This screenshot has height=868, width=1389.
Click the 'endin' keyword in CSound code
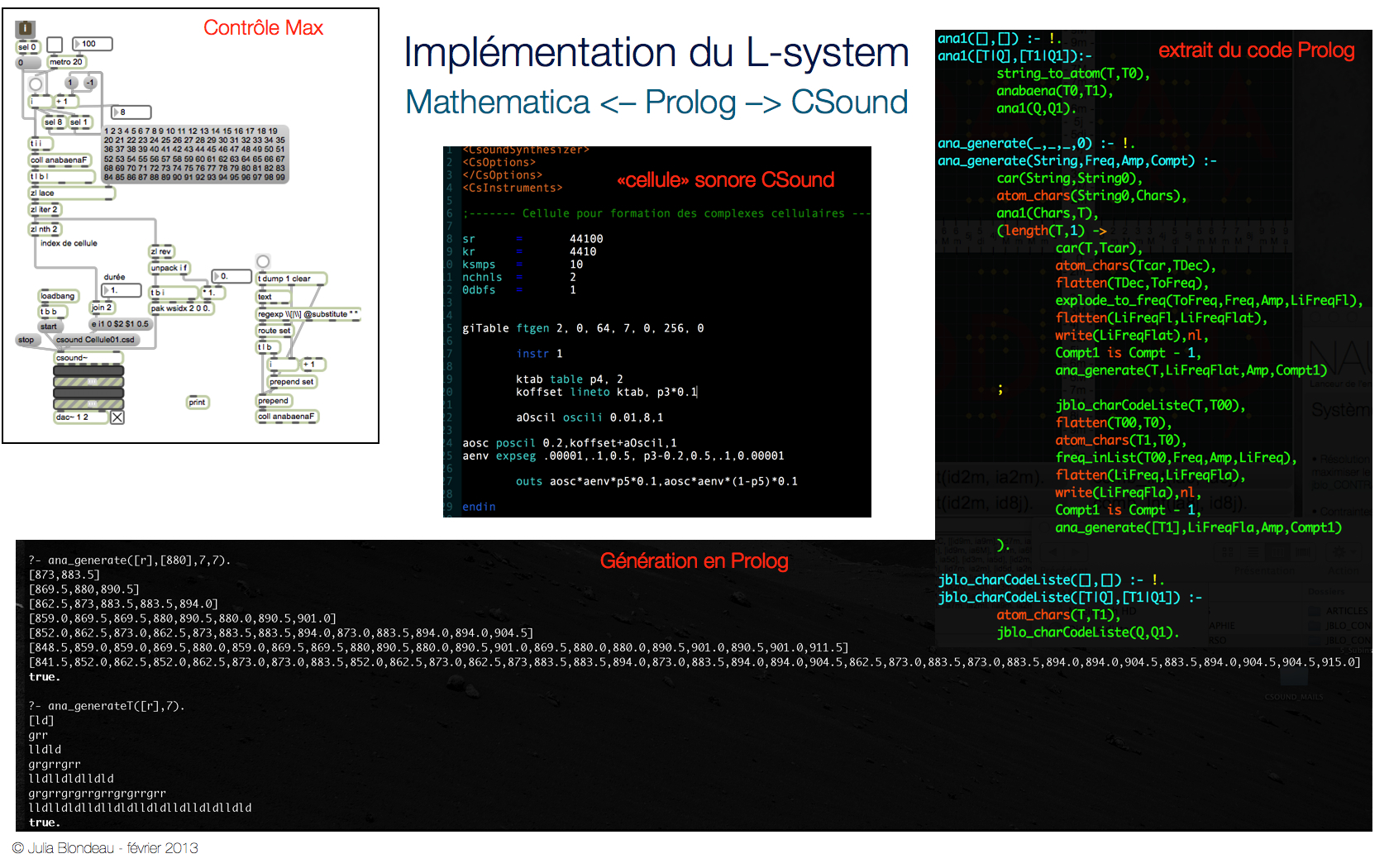479,507
